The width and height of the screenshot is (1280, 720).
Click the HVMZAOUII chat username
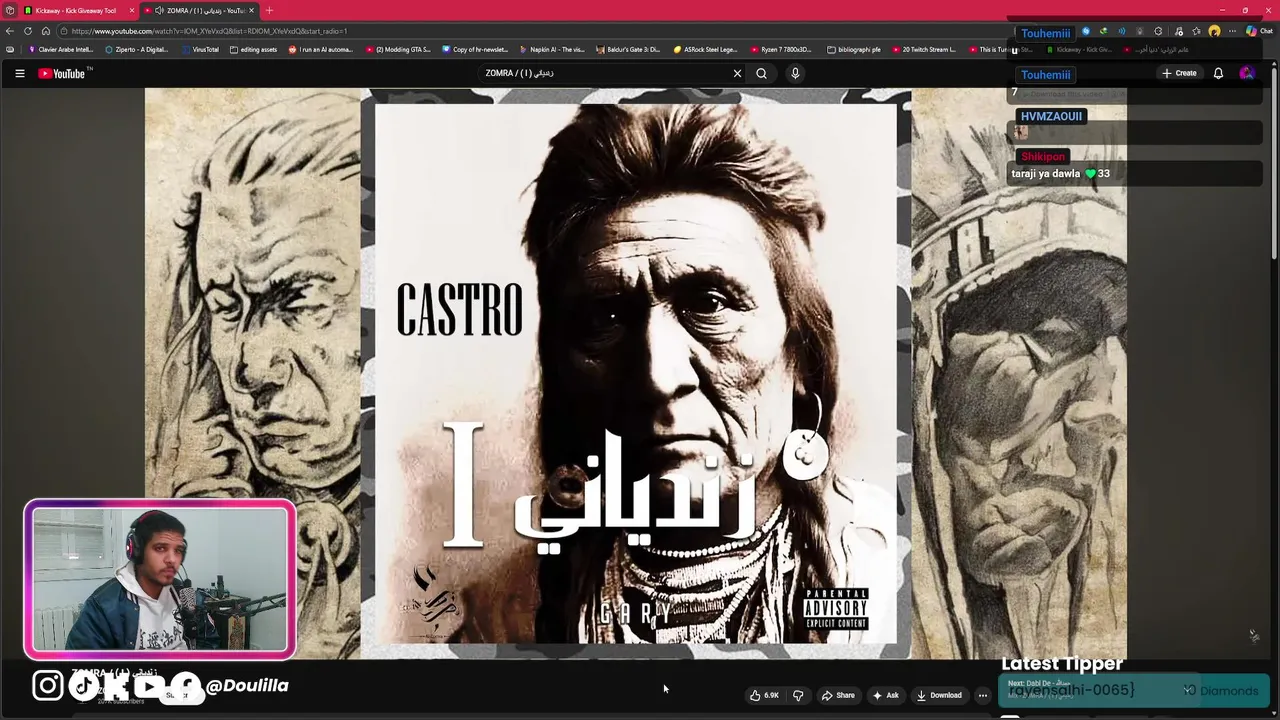1051,116
